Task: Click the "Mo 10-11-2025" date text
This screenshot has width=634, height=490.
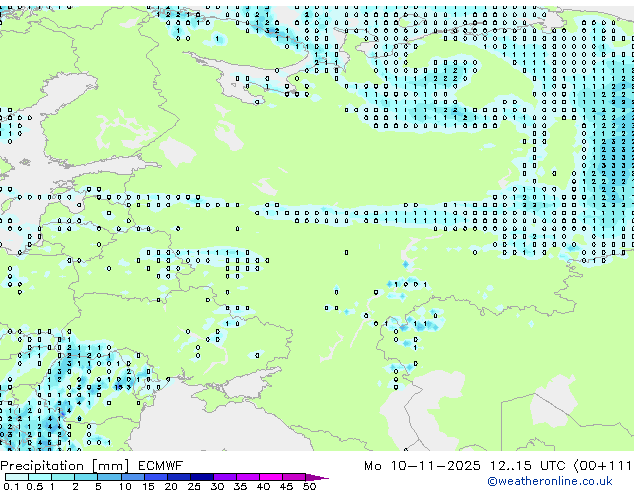Action: 422,466
